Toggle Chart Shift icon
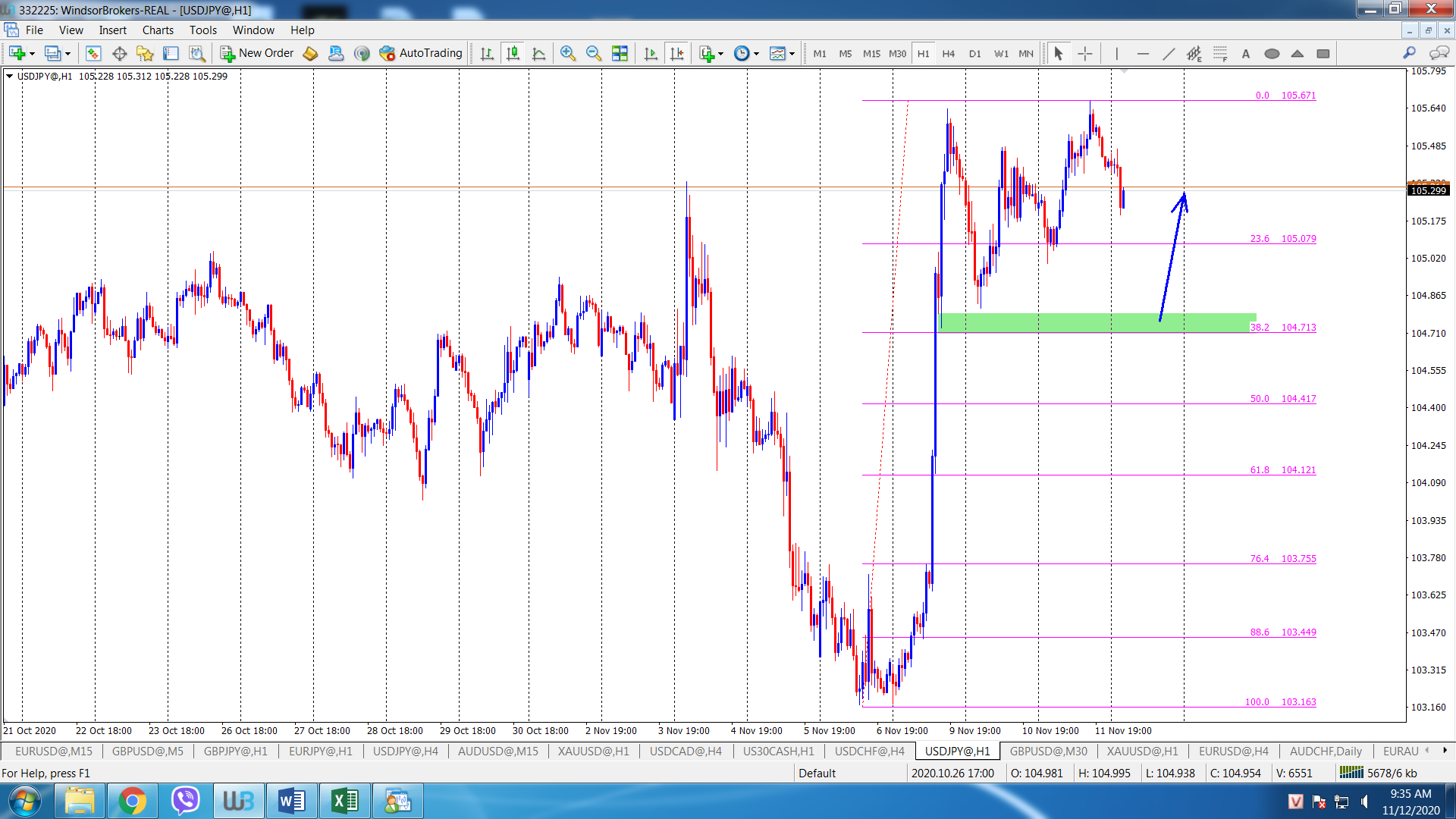Viewport: 1456px width, 819px height. (x=676, y=53)
